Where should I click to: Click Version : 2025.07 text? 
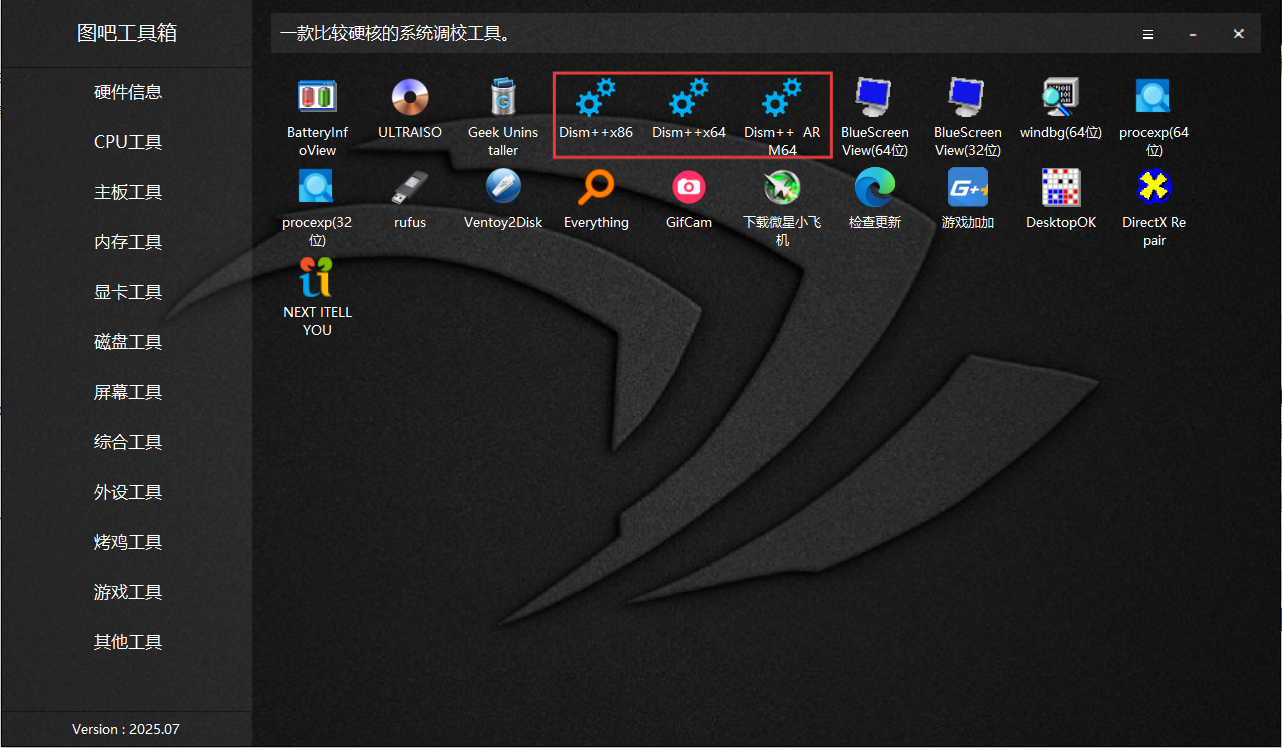pos(126,729)
